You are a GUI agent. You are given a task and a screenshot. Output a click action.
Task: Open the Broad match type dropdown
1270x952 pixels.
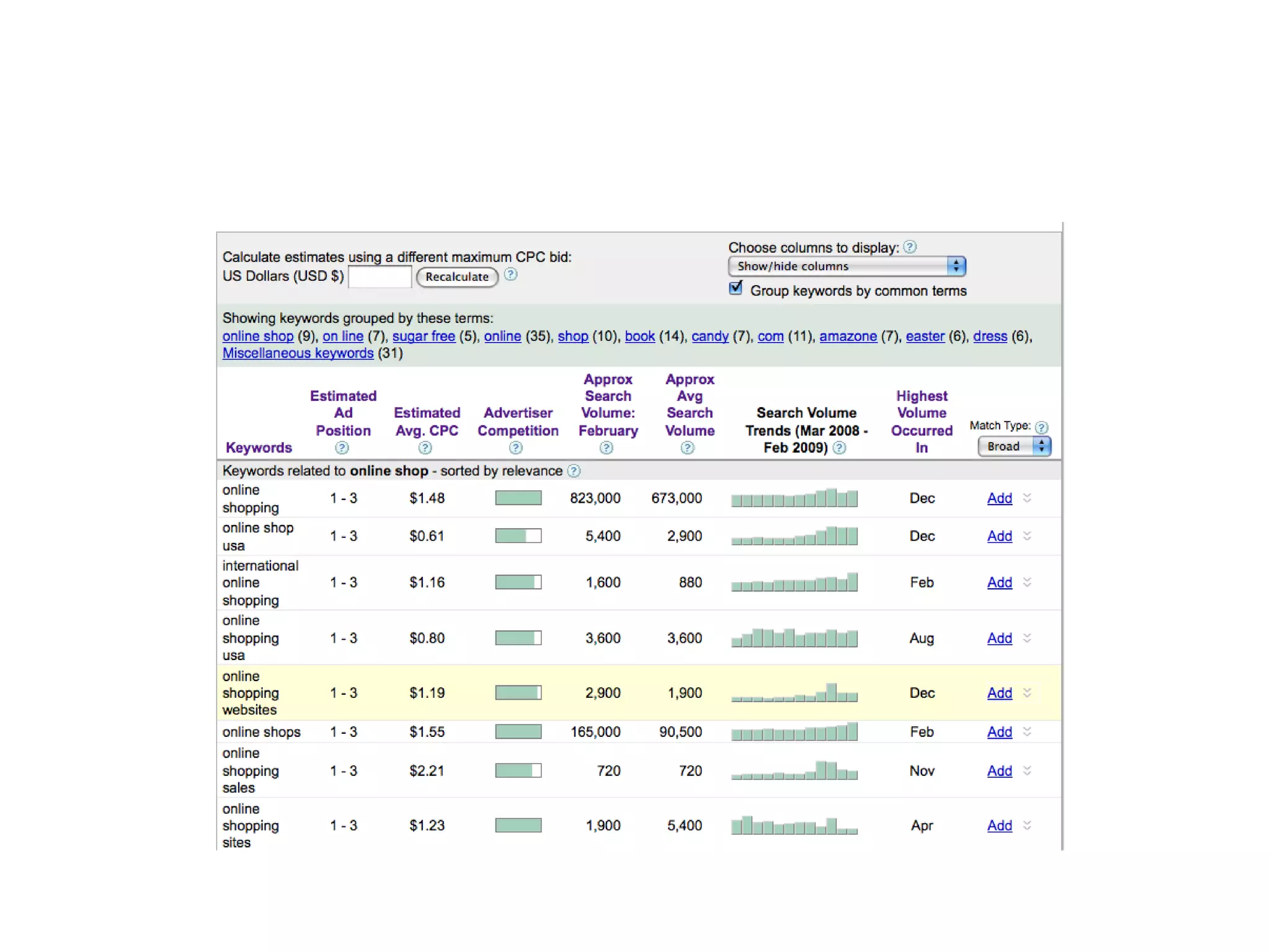1014,446
